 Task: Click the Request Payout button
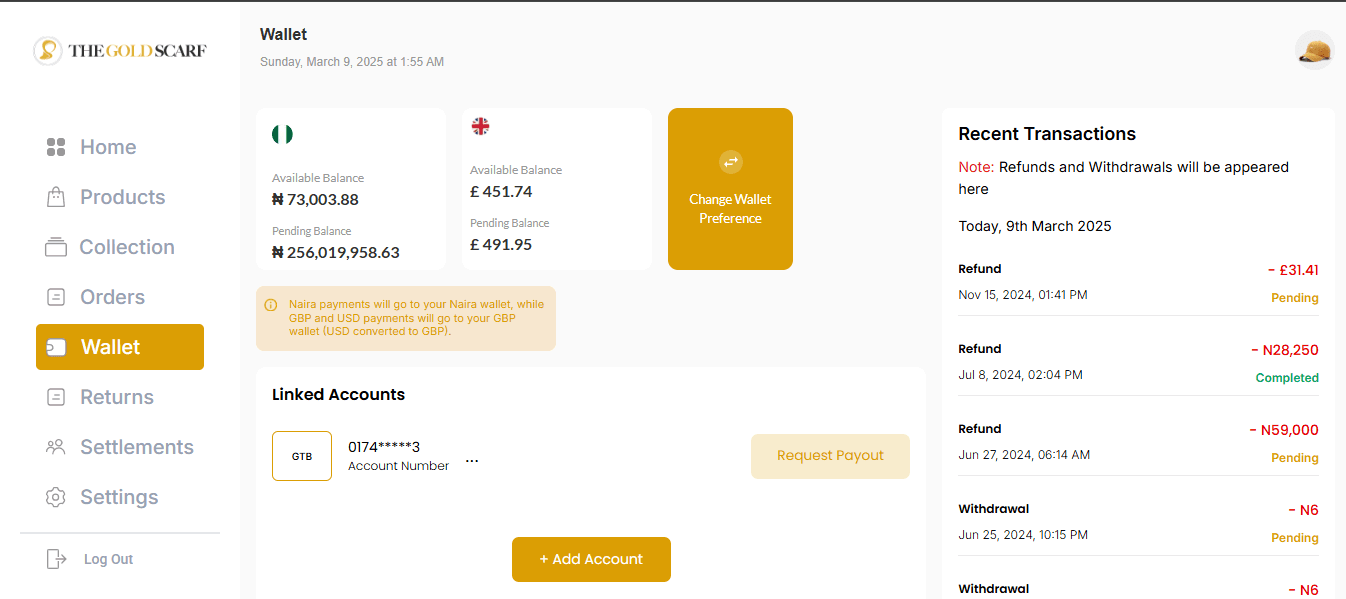829,455
